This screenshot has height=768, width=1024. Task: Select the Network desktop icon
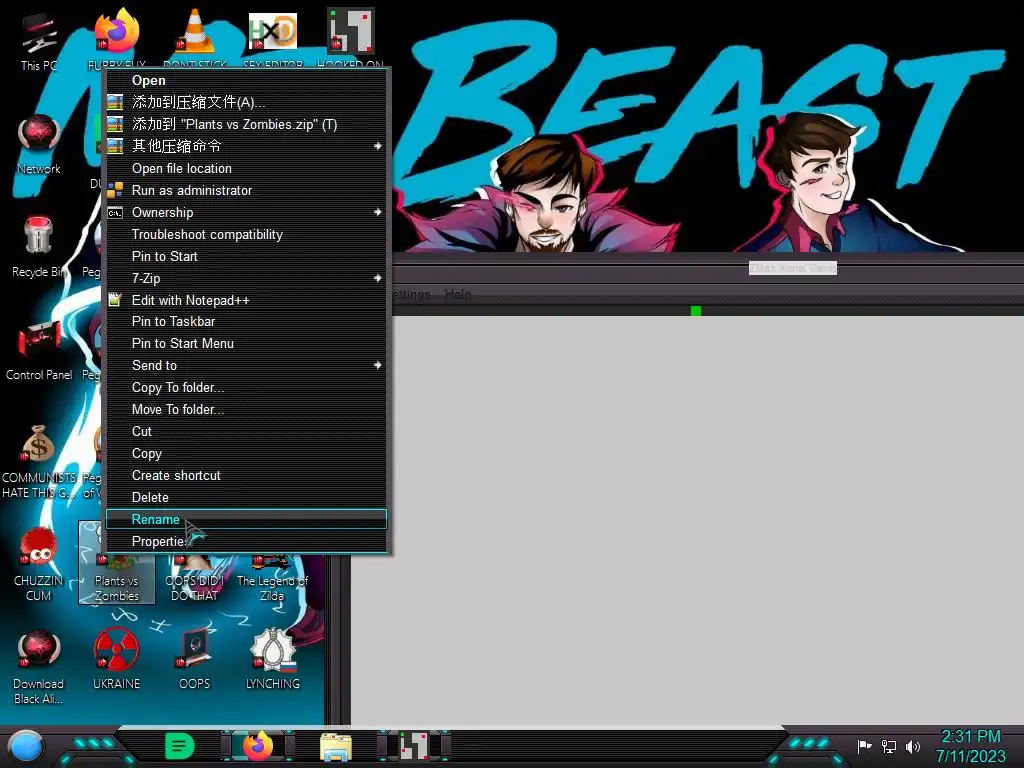pos(39,142)
